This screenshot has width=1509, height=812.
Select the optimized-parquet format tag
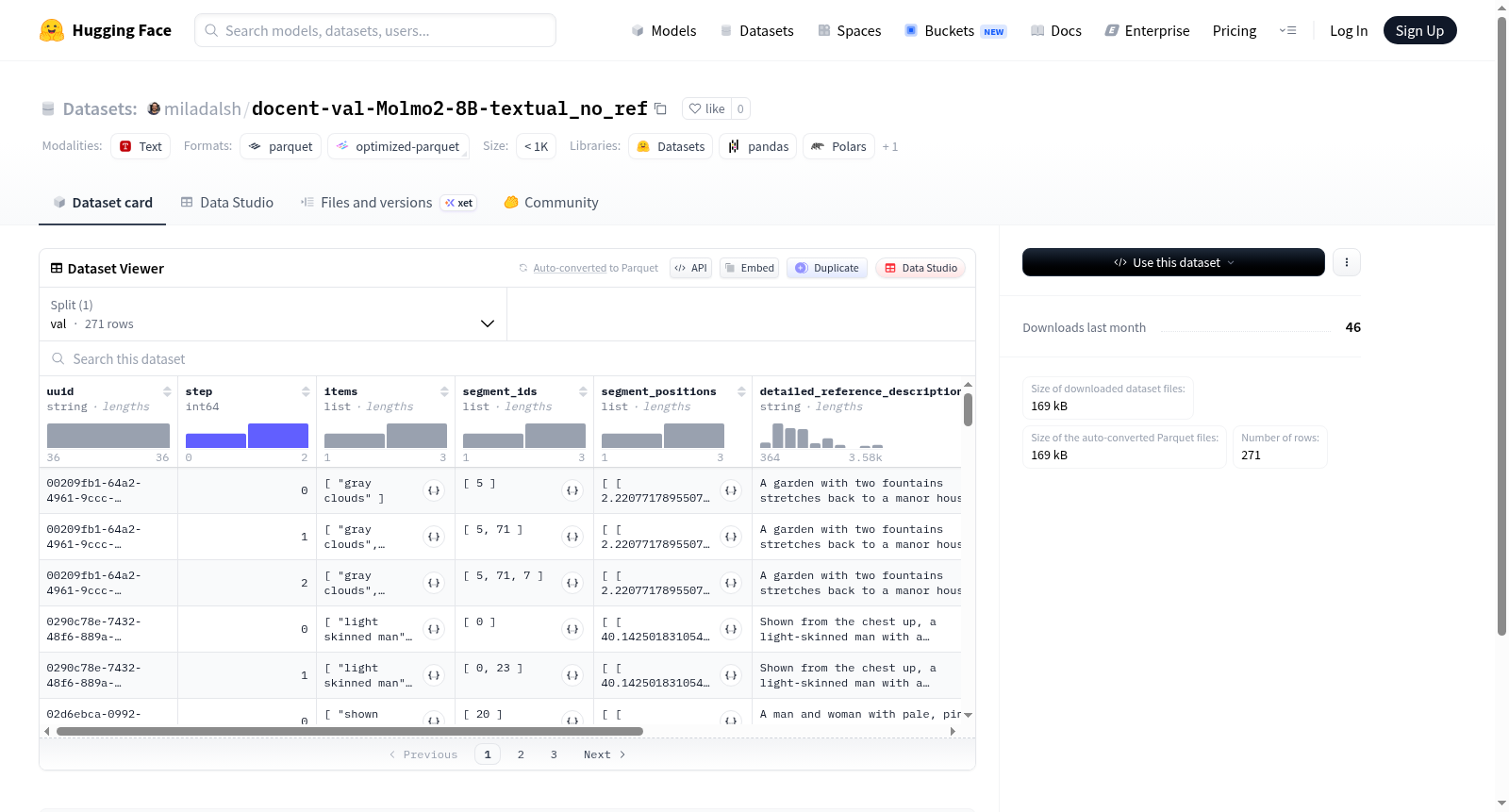coord(398,146)
